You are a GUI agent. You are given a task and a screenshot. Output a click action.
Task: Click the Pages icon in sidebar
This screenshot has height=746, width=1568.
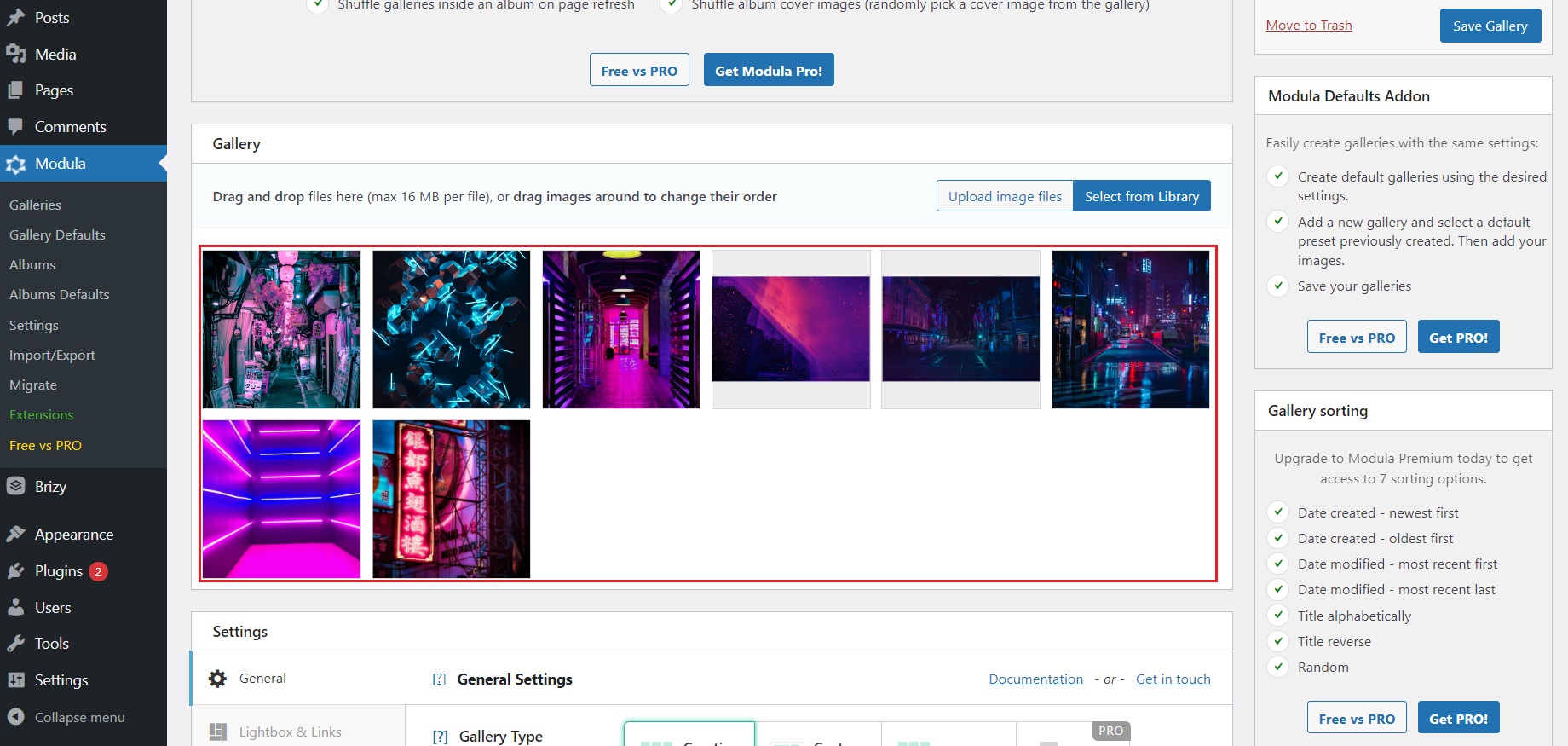[x=15, y=90]
